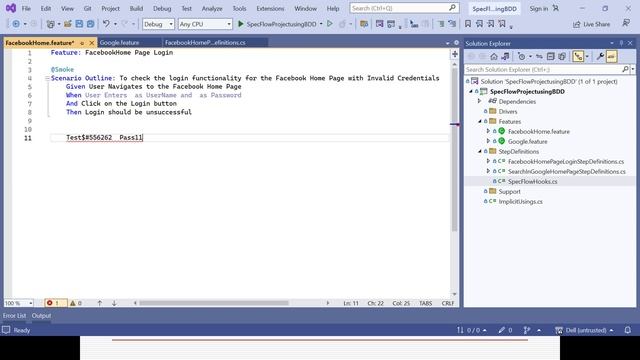Select SpecFlowHooks.cs in Solution Explorer

coord(532,181)
